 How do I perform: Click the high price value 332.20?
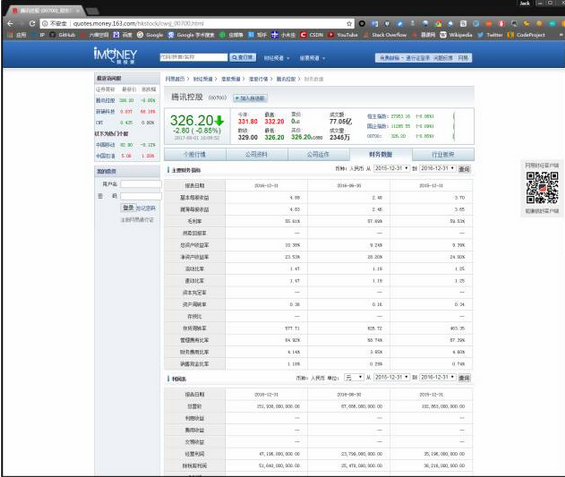tap(275, 122)
